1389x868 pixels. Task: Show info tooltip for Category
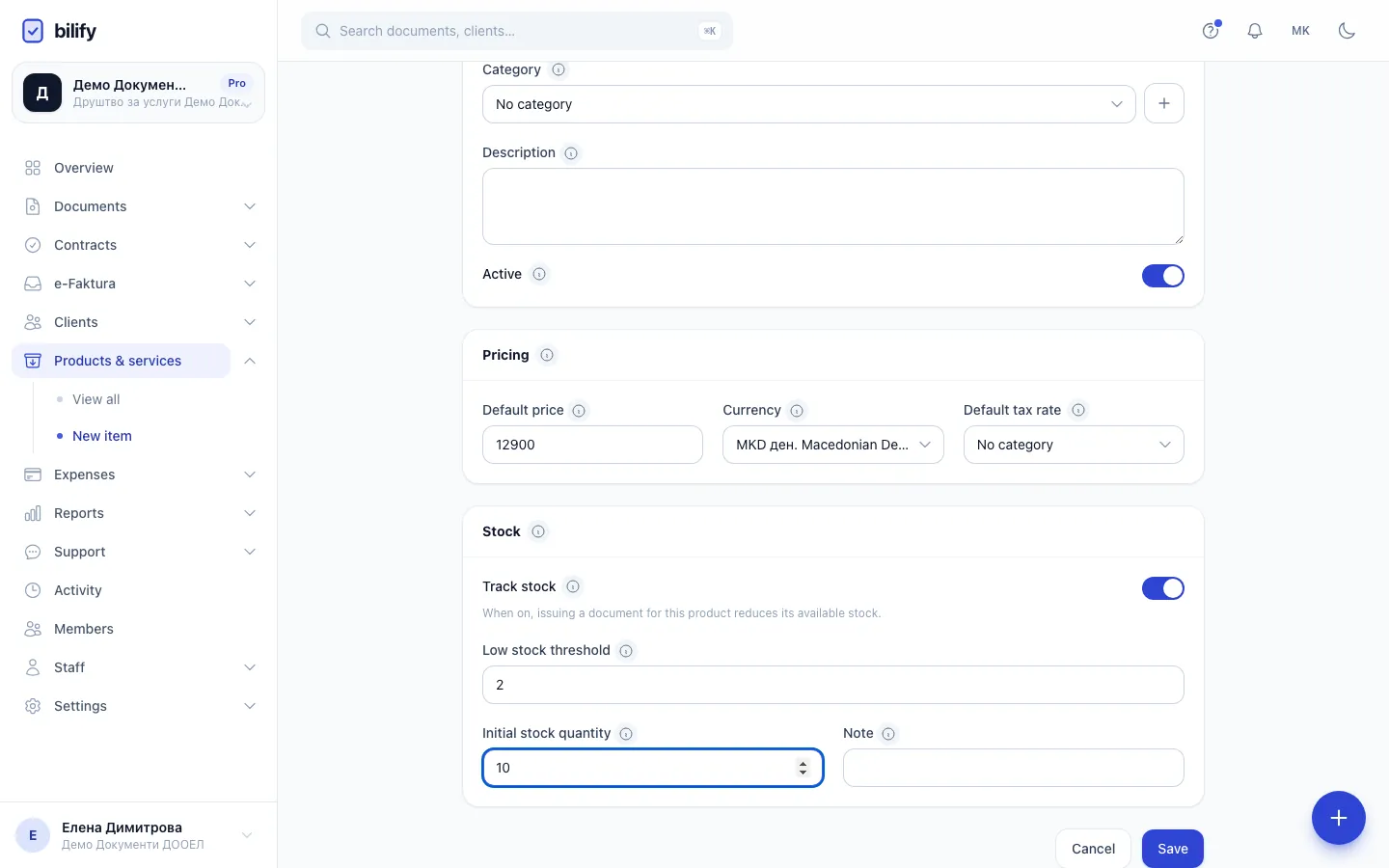coord(558,69)
